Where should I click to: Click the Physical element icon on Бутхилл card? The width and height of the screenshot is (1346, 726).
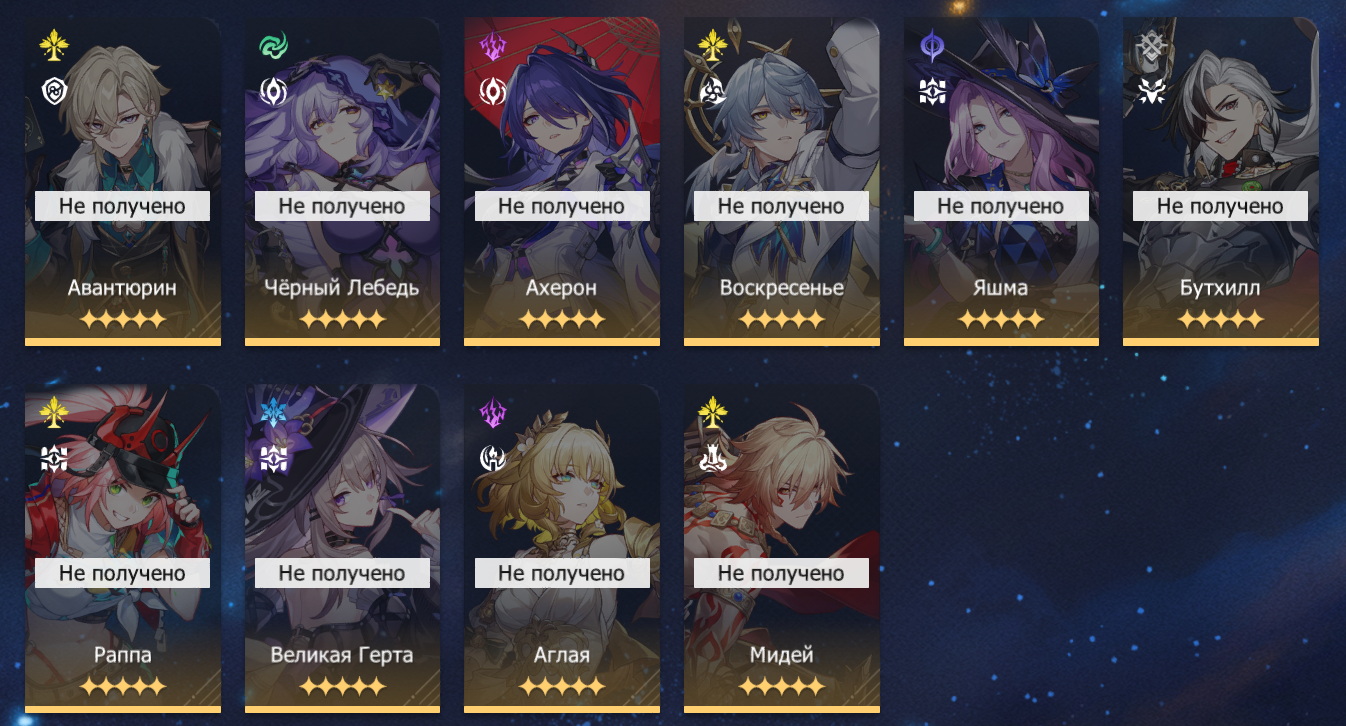click(x=1151, y=45)
